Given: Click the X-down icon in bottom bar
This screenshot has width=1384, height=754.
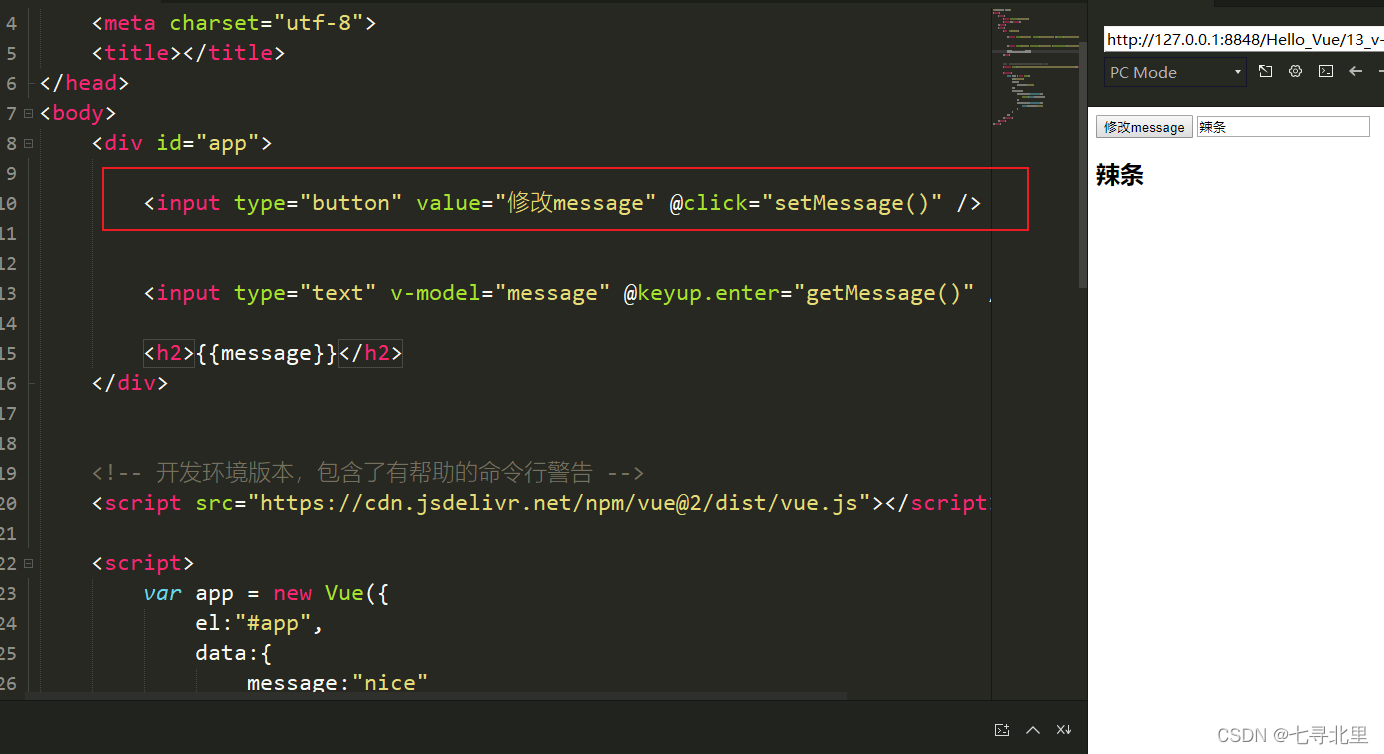Looking at the screenshot, I should (1064, 730).
